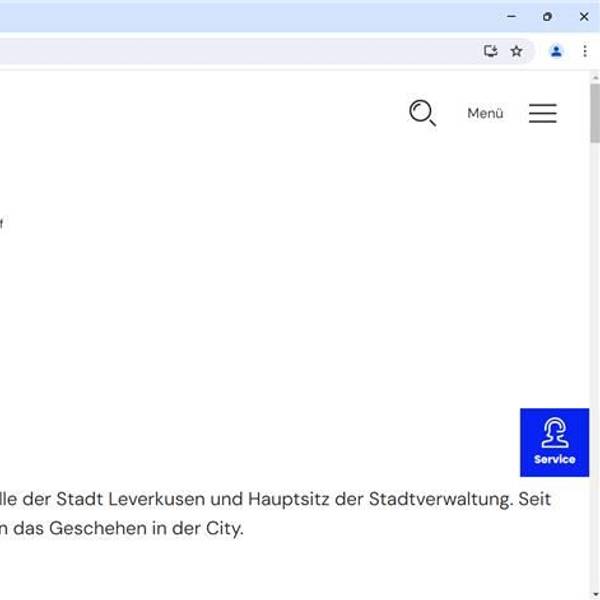Click the text "das Geschehen in der City."
The image size is (600, 600).
(x=128, y=529)
